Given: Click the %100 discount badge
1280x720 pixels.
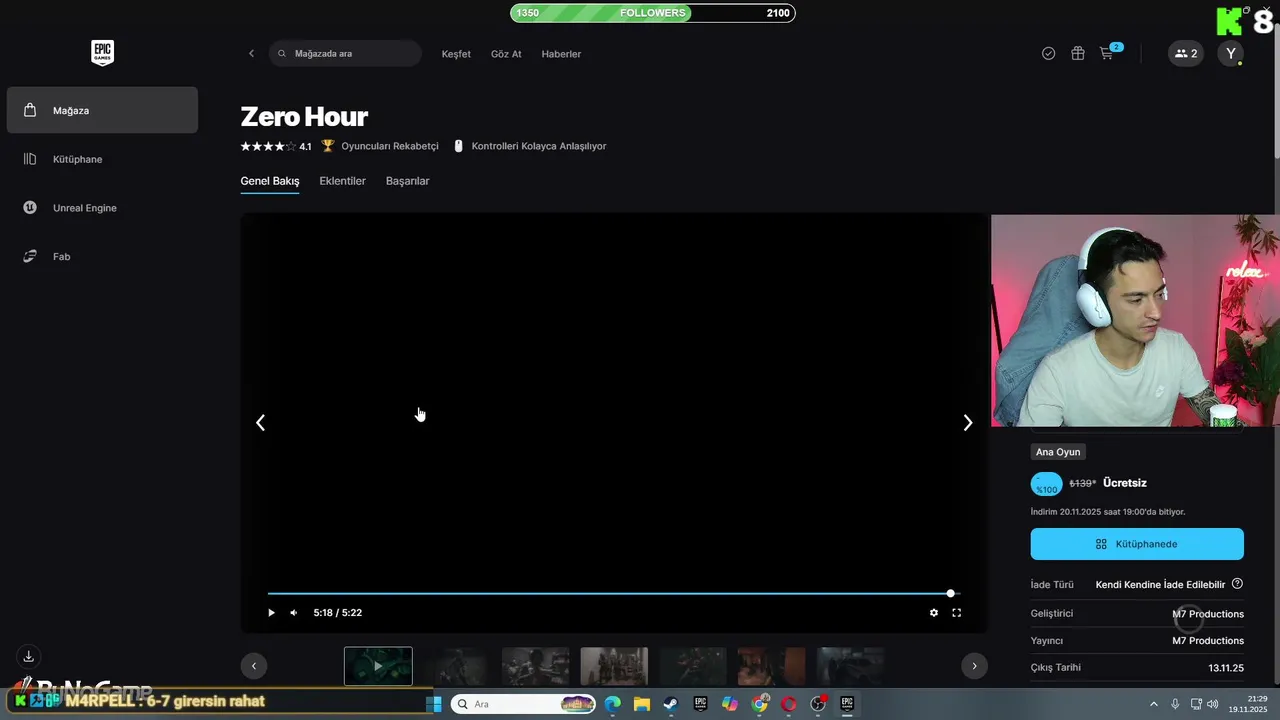Looking at the screenshot, I should (1047, 484).
